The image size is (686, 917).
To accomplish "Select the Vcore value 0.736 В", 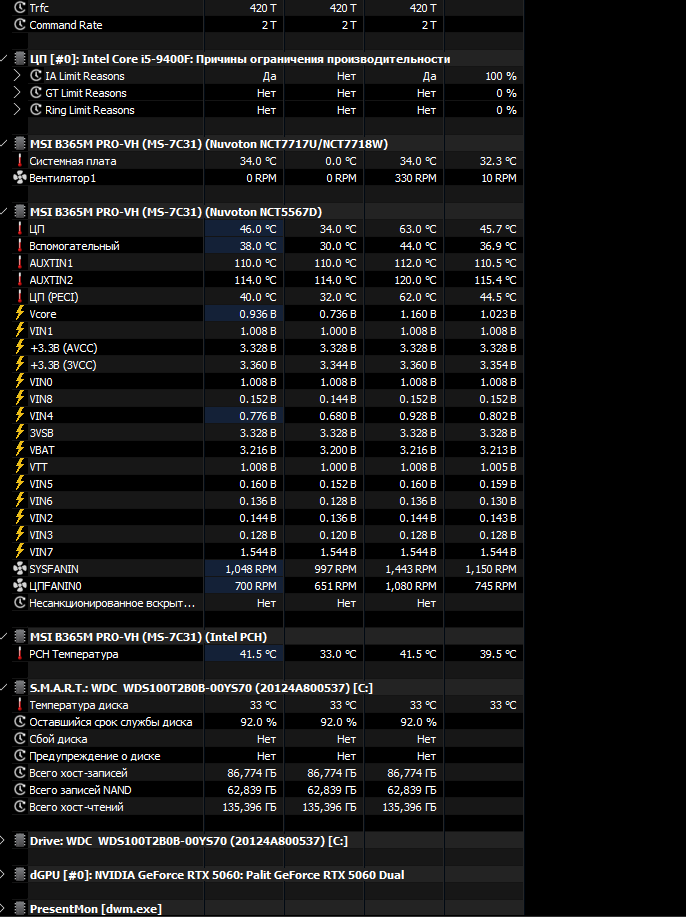I will [337, 314].
